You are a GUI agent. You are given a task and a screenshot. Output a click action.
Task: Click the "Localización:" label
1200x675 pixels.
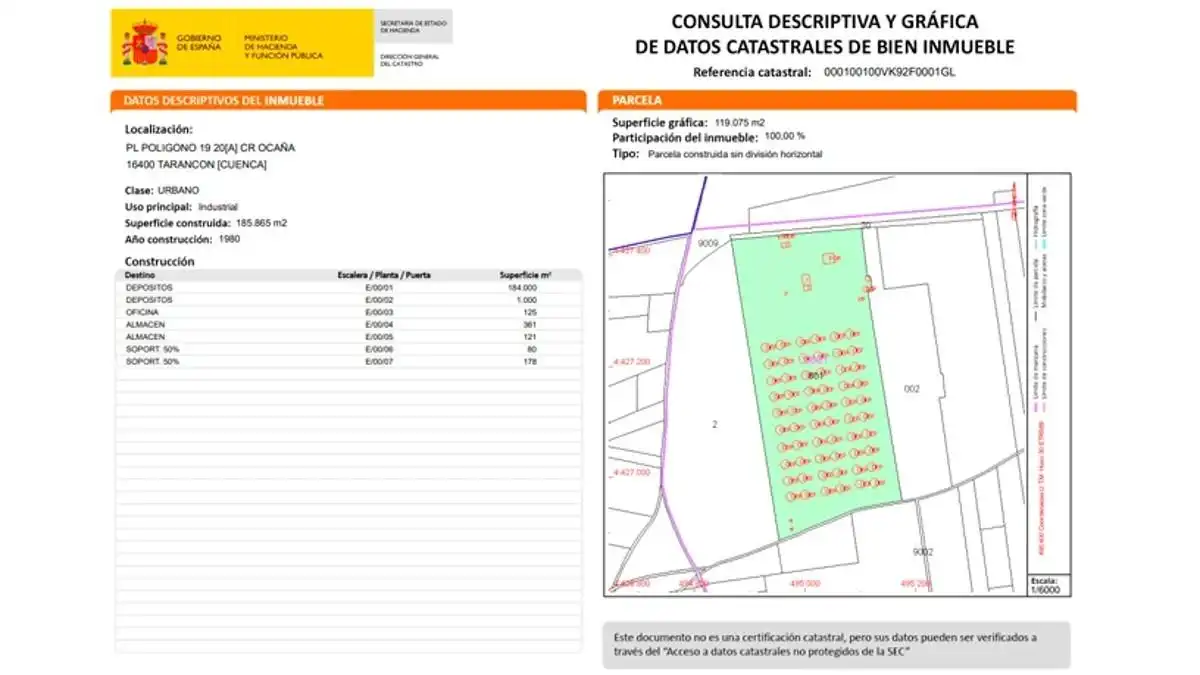(x=159, y=129)
